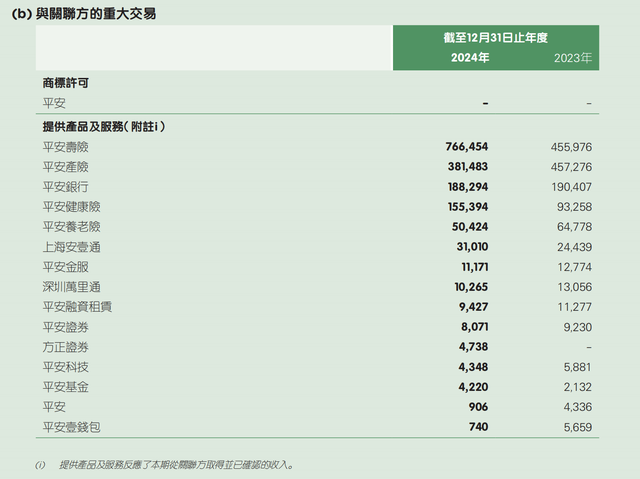Select the row label 平安融資租賃

(x=77, y=307)
